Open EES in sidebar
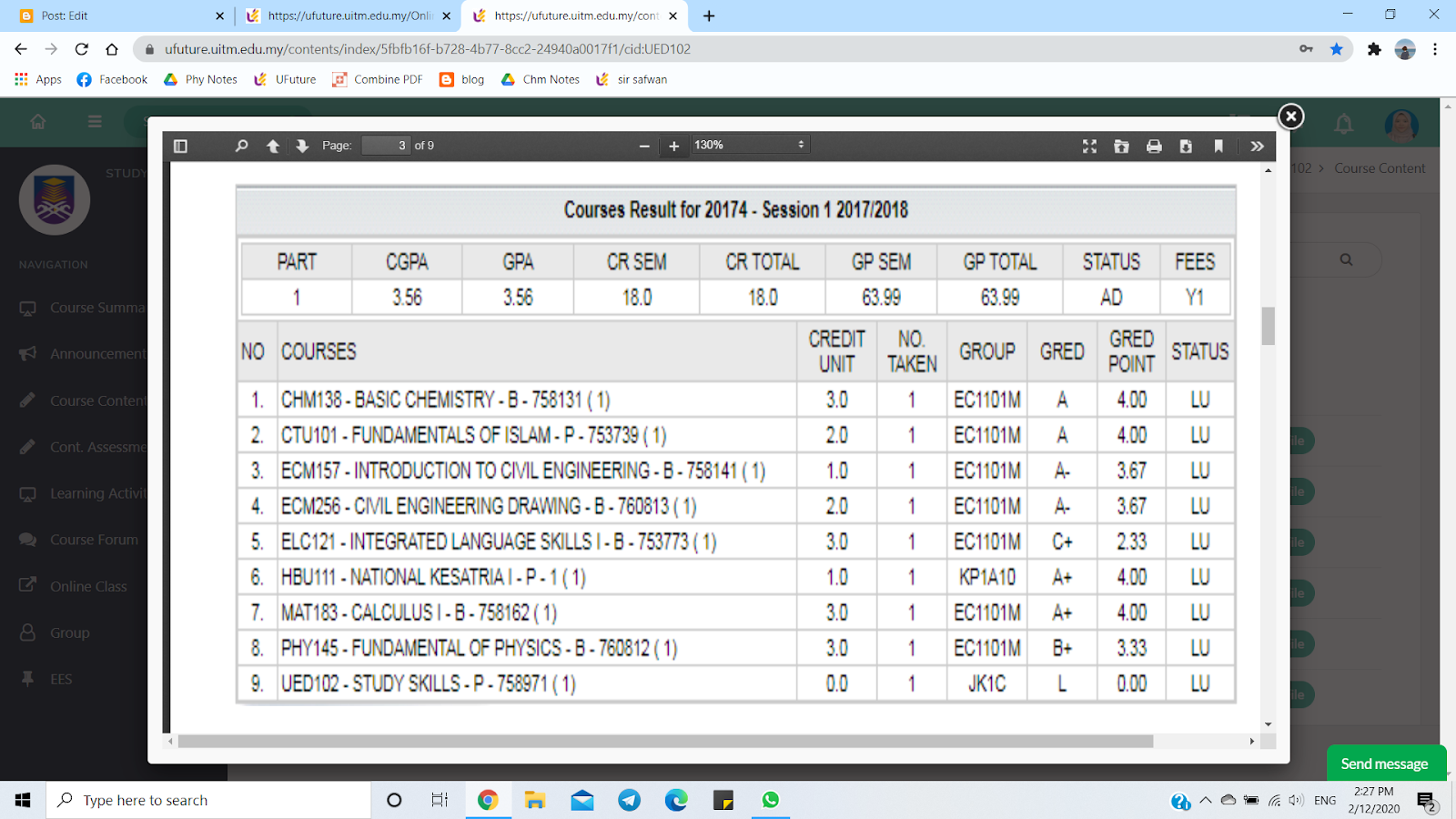Screen dimensions: 1456x819 point(45,679)
